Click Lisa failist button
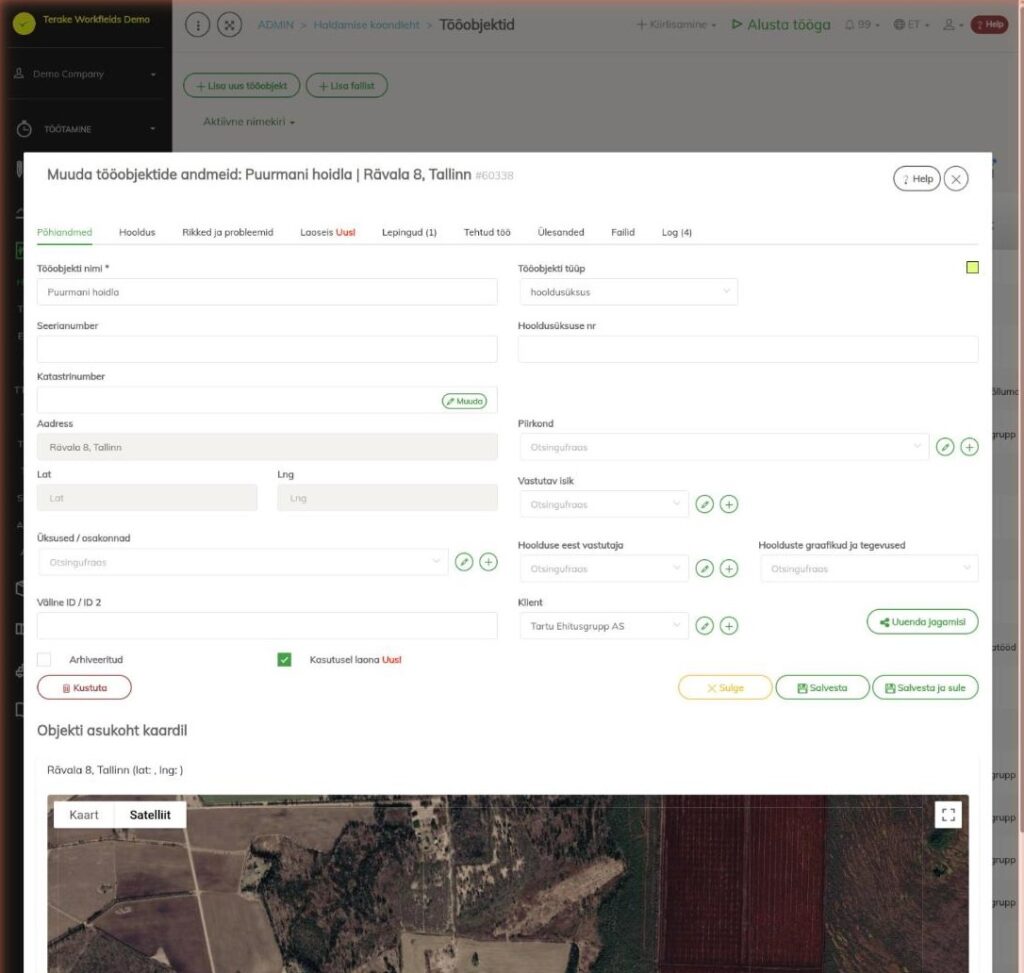Image resolution: width=1024 pixels, height=973 pixels. [x=347, y=86]
